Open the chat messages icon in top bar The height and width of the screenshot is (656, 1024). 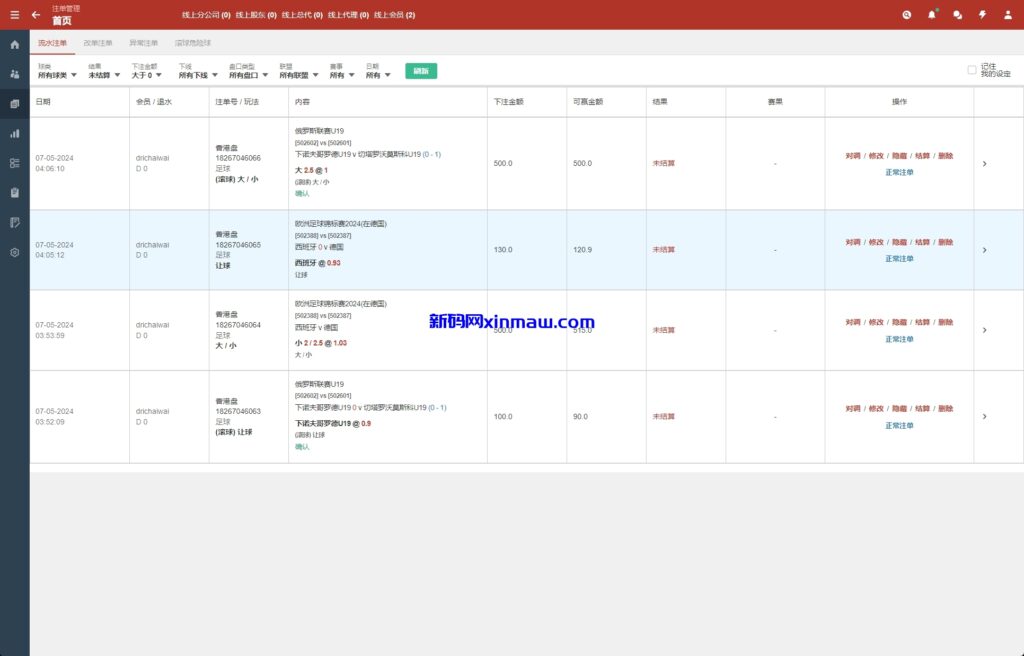(x=957, y=15)
